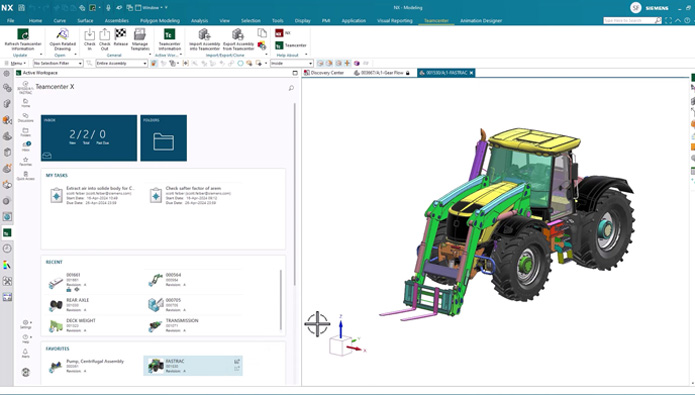Click the Release checkered flag icon
The height and width of the screenshot is (395, 695).
(120, 34)
